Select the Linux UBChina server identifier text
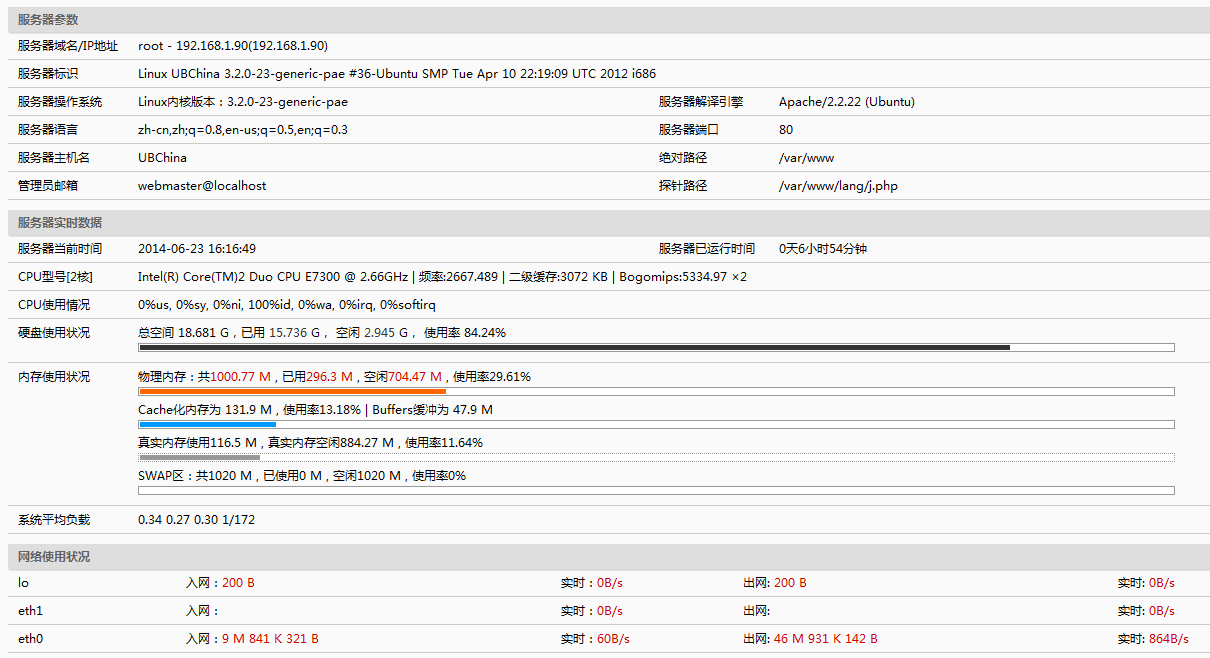Viewport: 1210px width, 658px height. (397, 74)
